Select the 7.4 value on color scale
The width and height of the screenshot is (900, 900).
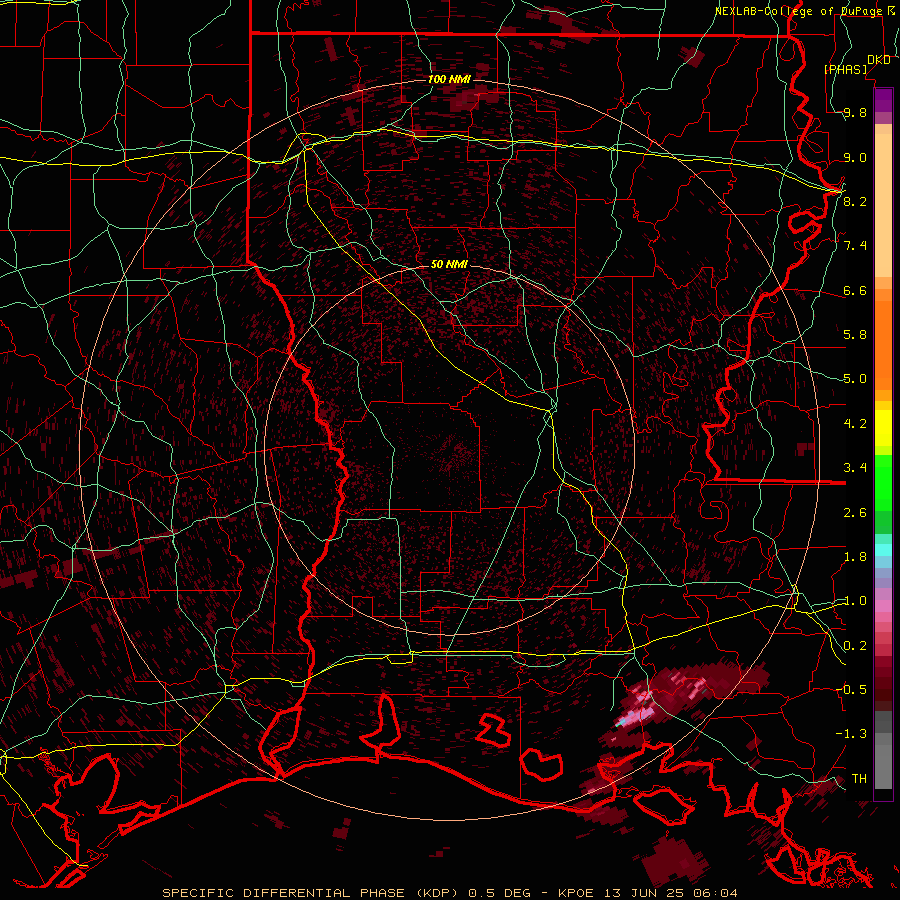(x=854, y=246)
